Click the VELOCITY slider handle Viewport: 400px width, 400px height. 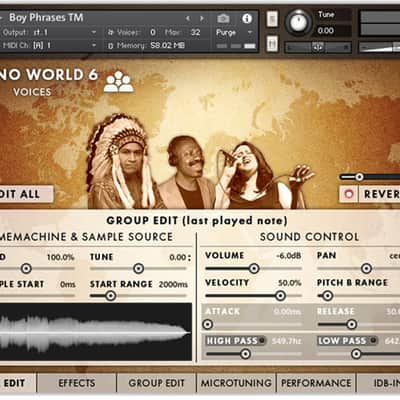[x=280, y=296]
